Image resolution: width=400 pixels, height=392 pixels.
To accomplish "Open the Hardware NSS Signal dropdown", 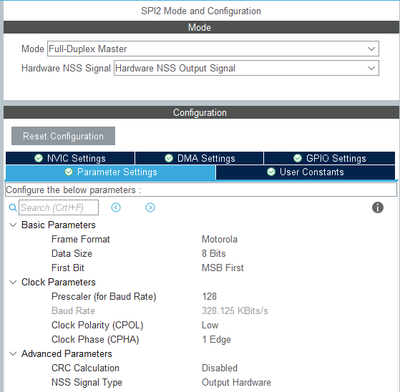I will click(x=246, y=68).
